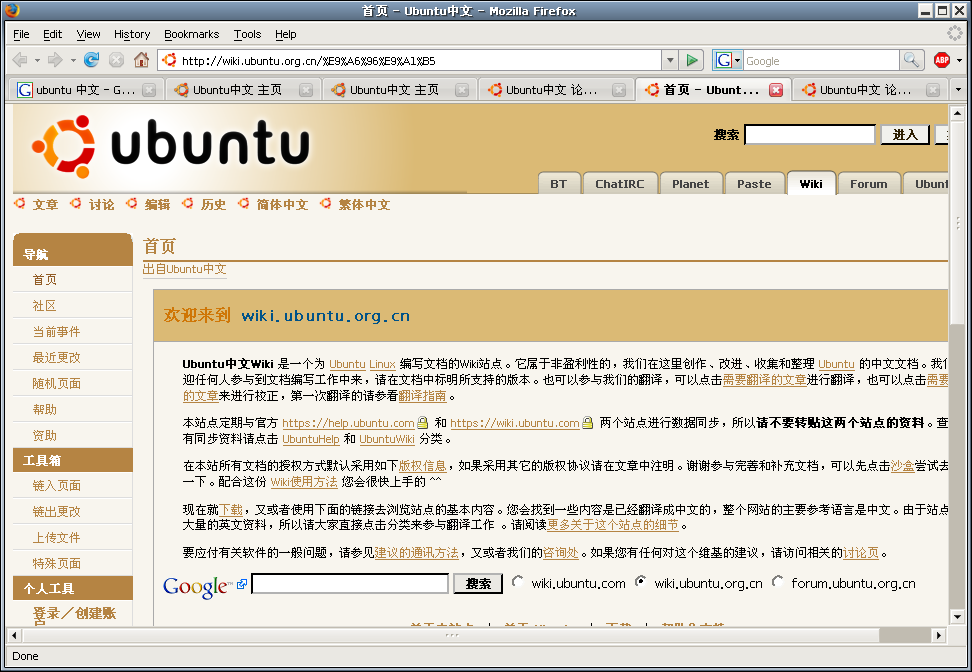
Task: Click the icon beside 历史 link
Action: 187,203
